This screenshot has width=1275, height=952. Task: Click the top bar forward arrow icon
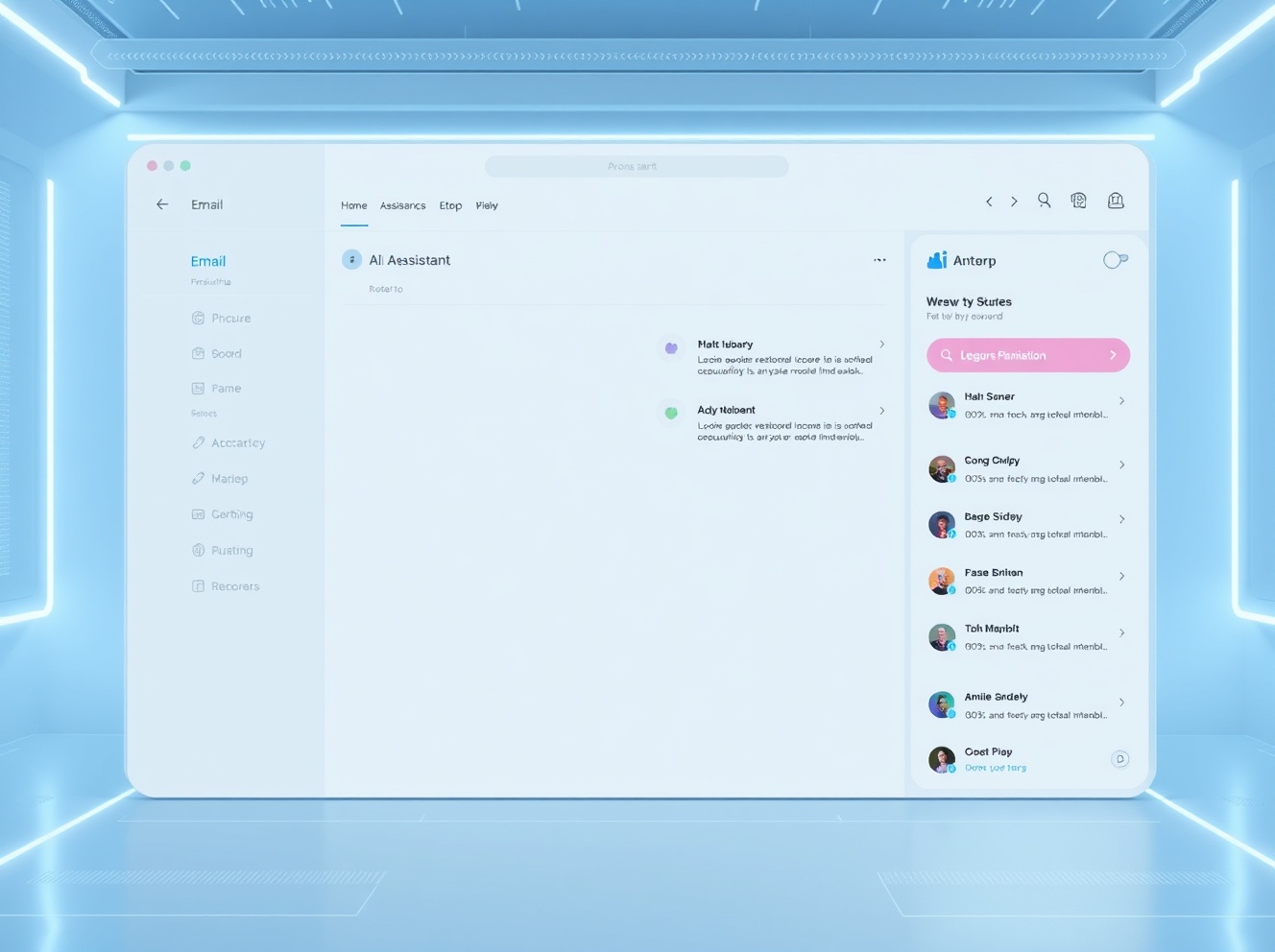tap(1014, 202)
